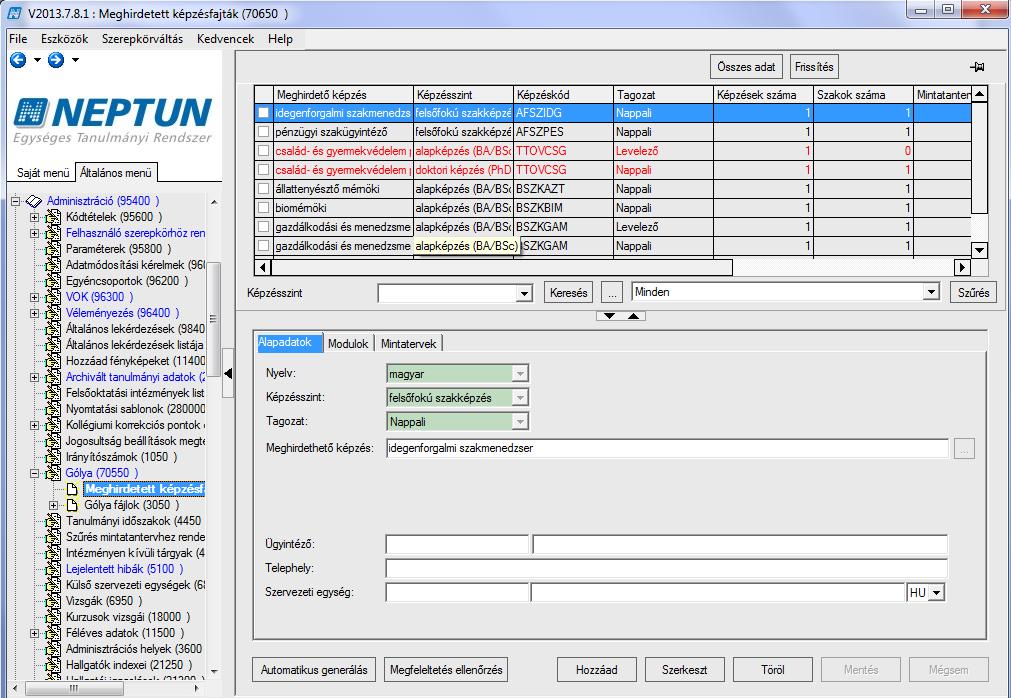This screenshot has height=698, width=1011.
Task: Click the Gólya fájlok page icon
Action: (73, 505)
